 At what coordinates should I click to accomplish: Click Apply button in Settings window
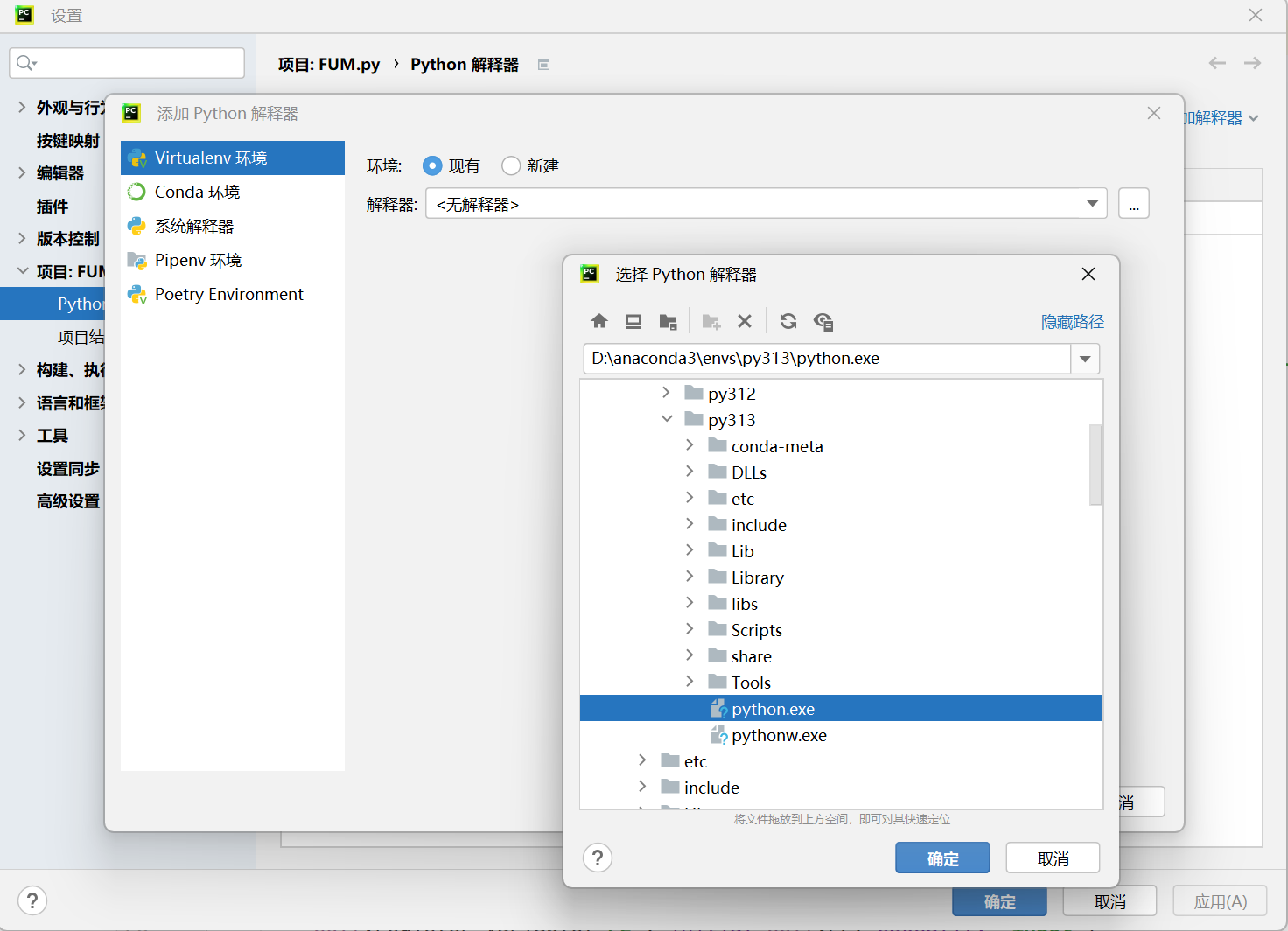[x=1221, y=901]
